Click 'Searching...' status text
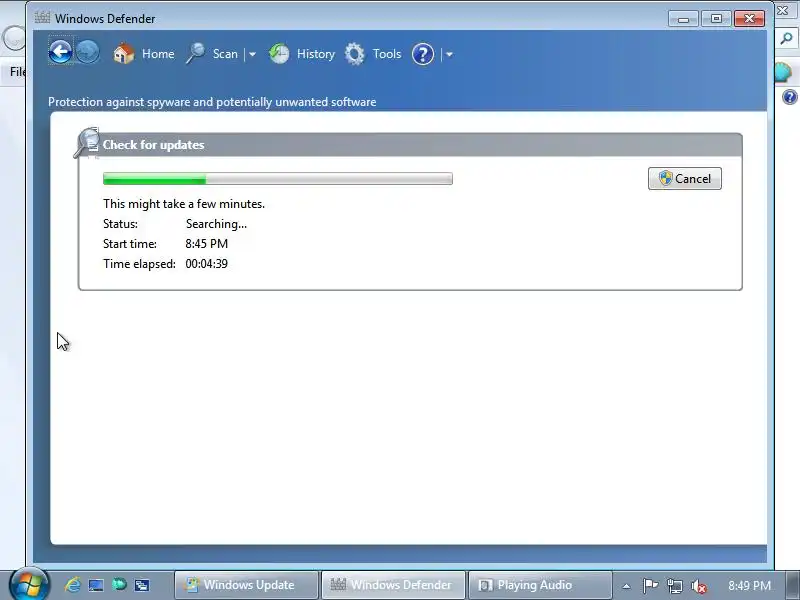The image size is (800, 600). [216, 224]
